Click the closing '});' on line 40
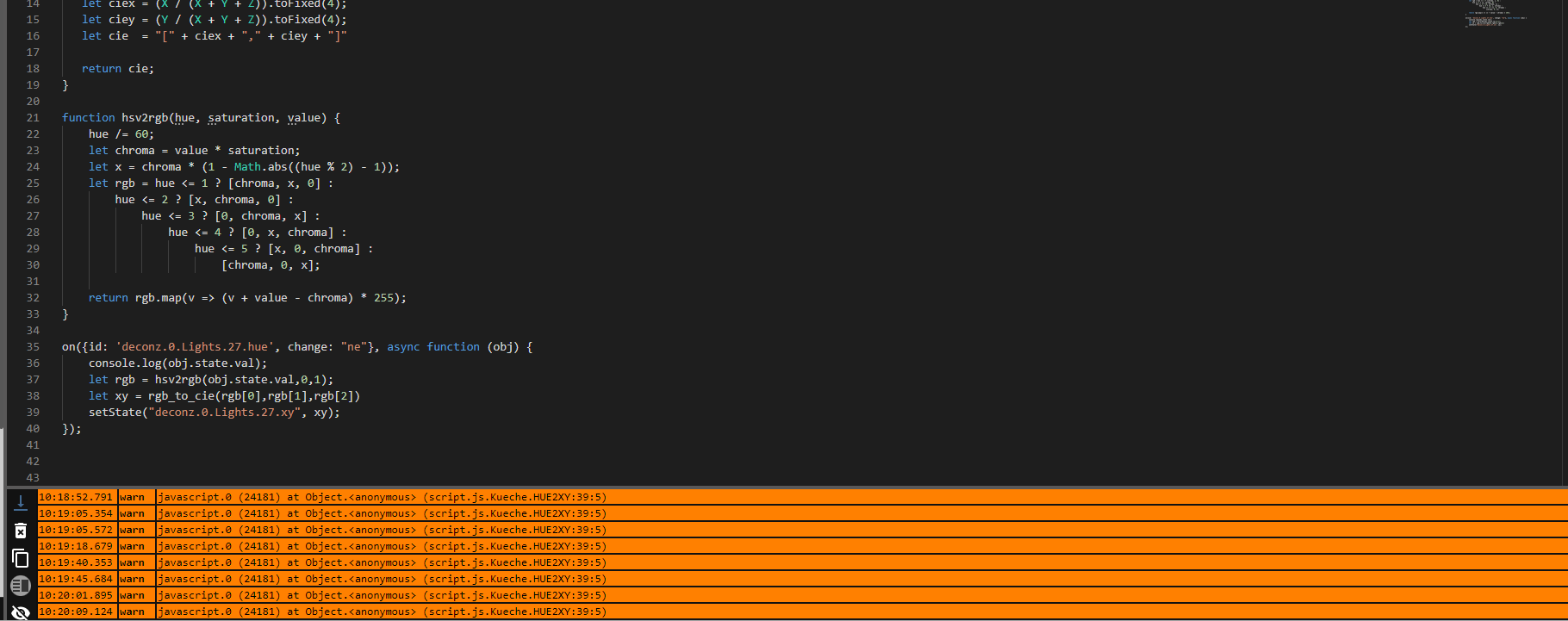Screen dimensions: 1568x621 click(x=72, y=429)
